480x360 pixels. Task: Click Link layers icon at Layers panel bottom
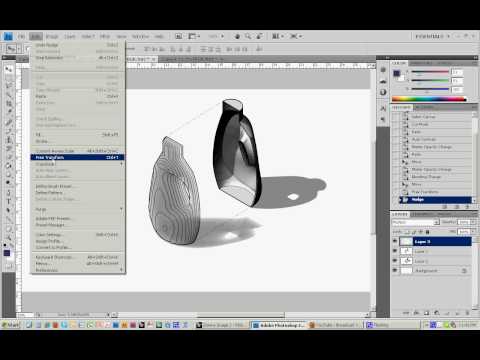(x=406, y=313)
